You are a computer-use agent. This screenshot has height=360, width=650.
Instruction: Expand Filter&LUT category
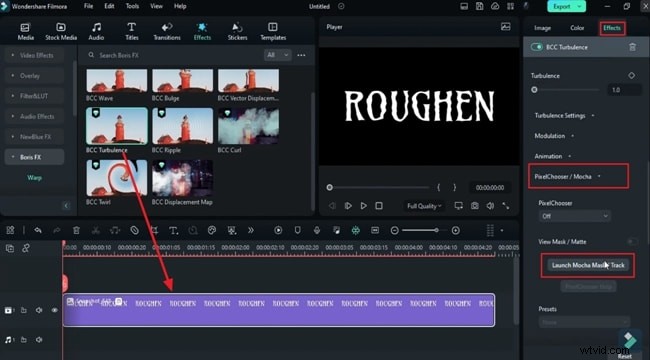[34, 96]
